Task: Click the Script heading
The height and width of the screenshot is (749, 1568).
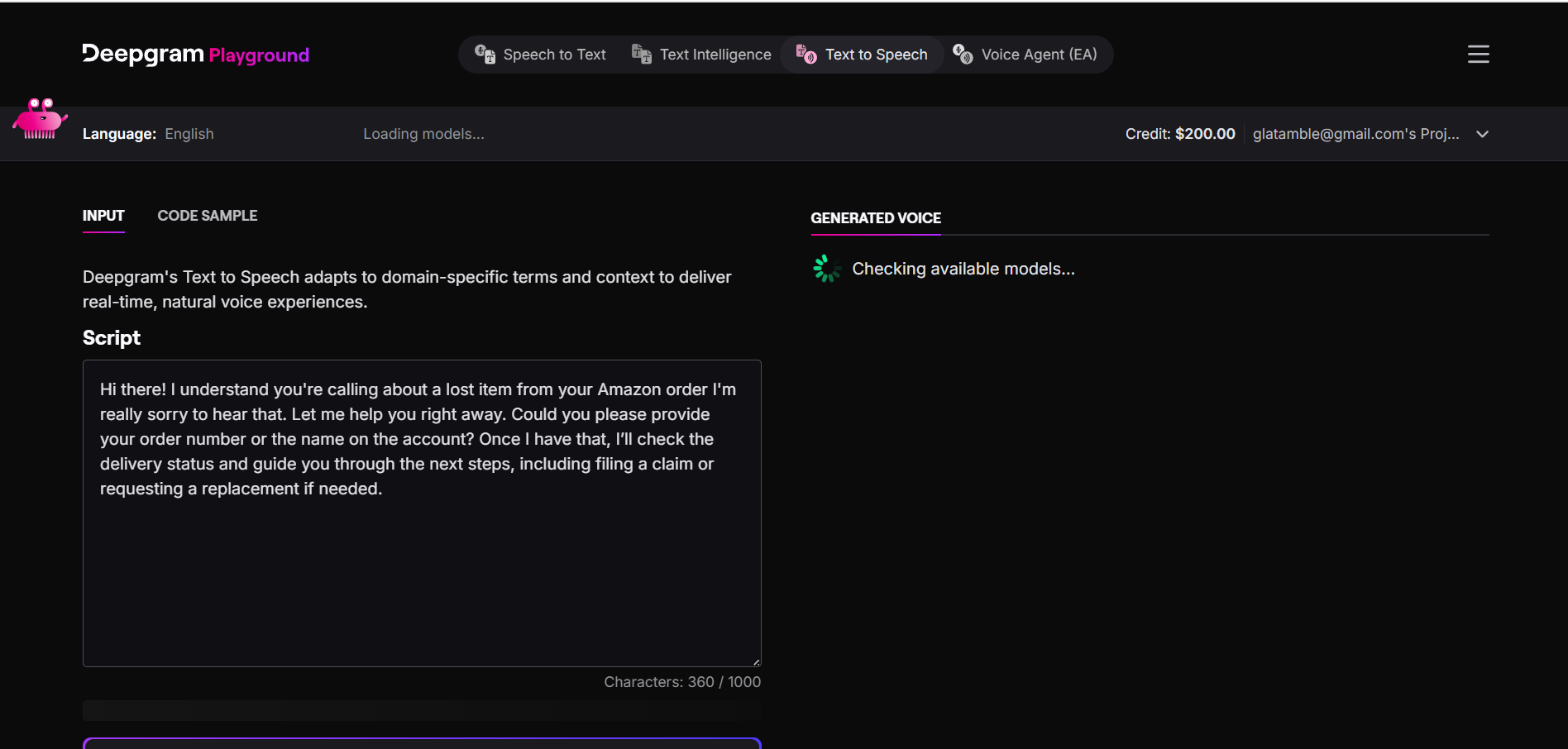Action: pyautogui.click(x=112, y=338)
